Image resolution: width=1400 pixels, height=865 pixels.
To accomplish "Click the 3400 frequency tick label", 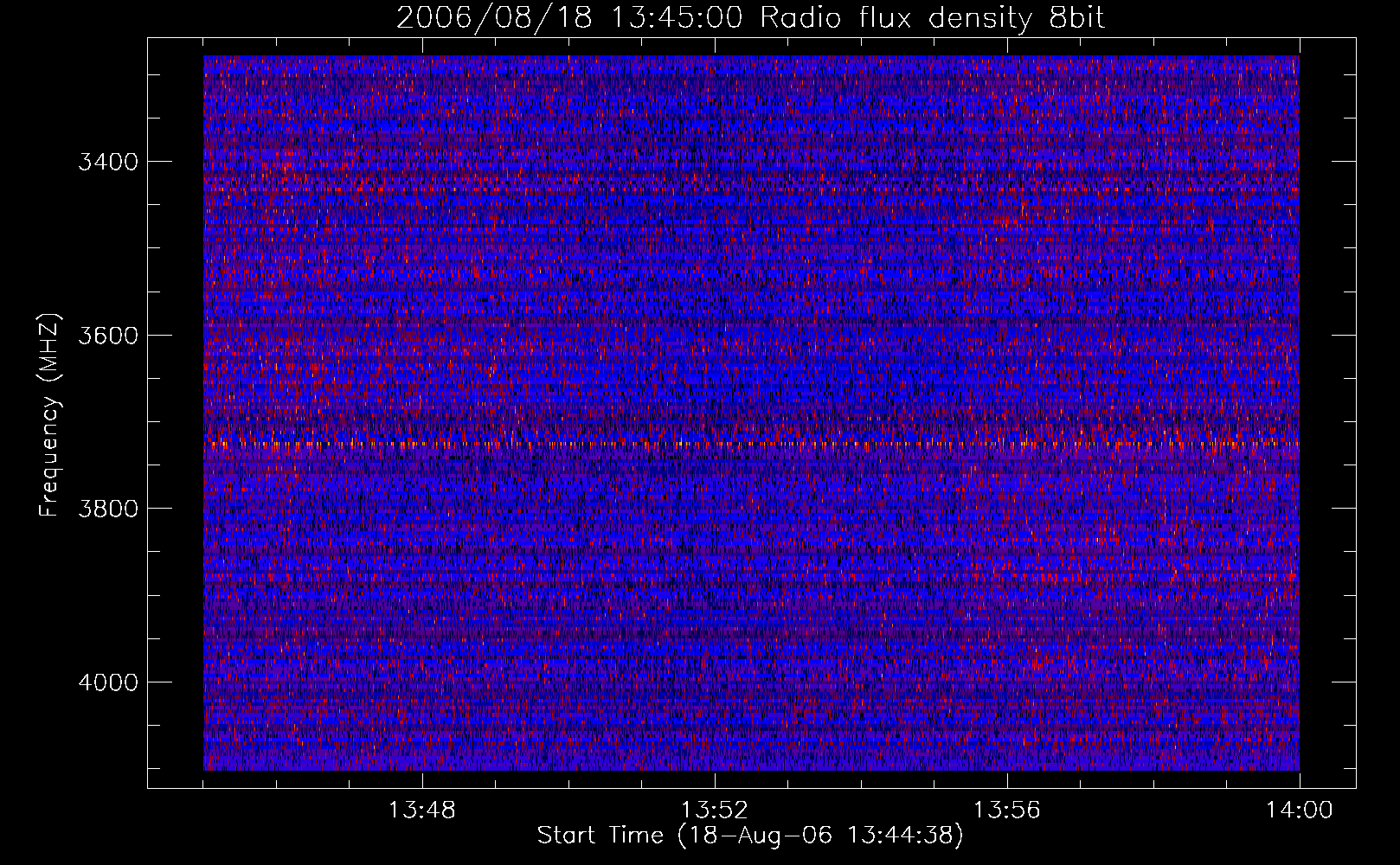I will (x=108, y=162).
